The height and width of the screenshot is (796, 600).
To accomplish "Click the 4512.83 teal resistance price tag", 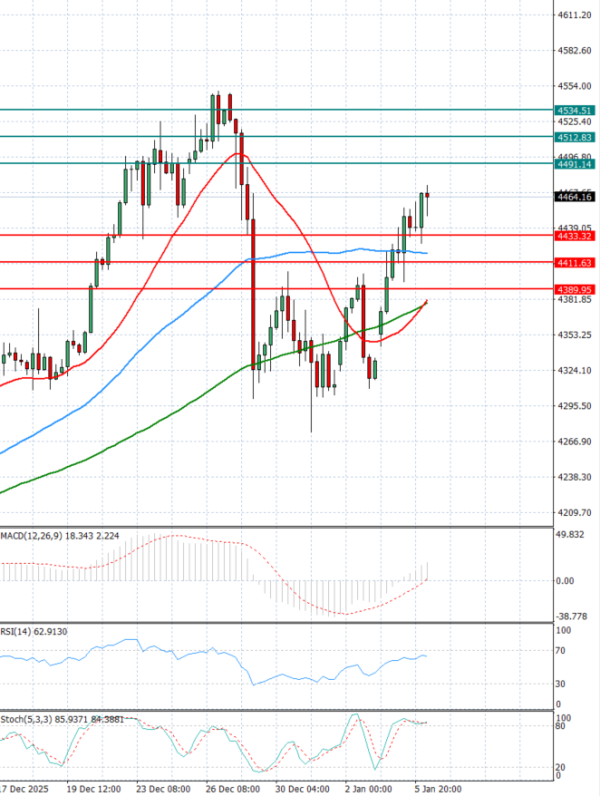I will 574,136.
